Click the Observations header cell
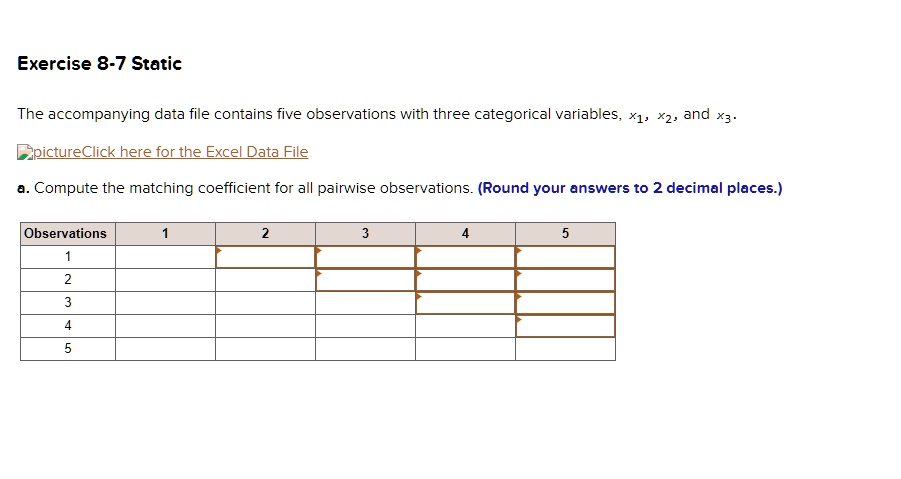Viewport: 901px width, 479px height. [68, 234]
